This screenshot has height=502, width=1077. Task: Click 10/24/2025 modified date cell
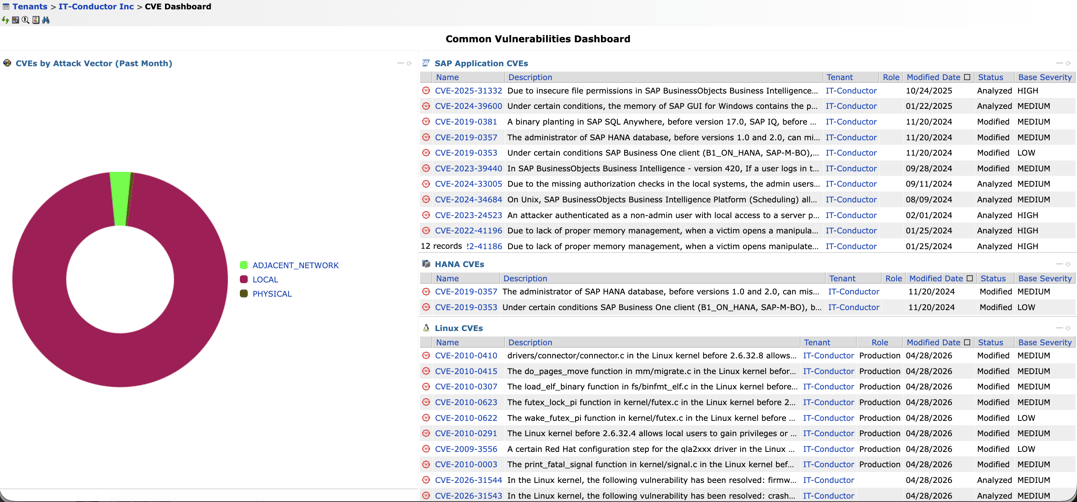click(927, 91)
